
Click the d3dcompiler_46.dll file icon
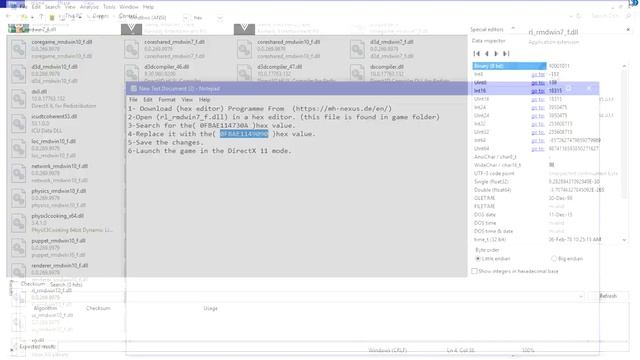pyautogui.click(x=131, y=73)
